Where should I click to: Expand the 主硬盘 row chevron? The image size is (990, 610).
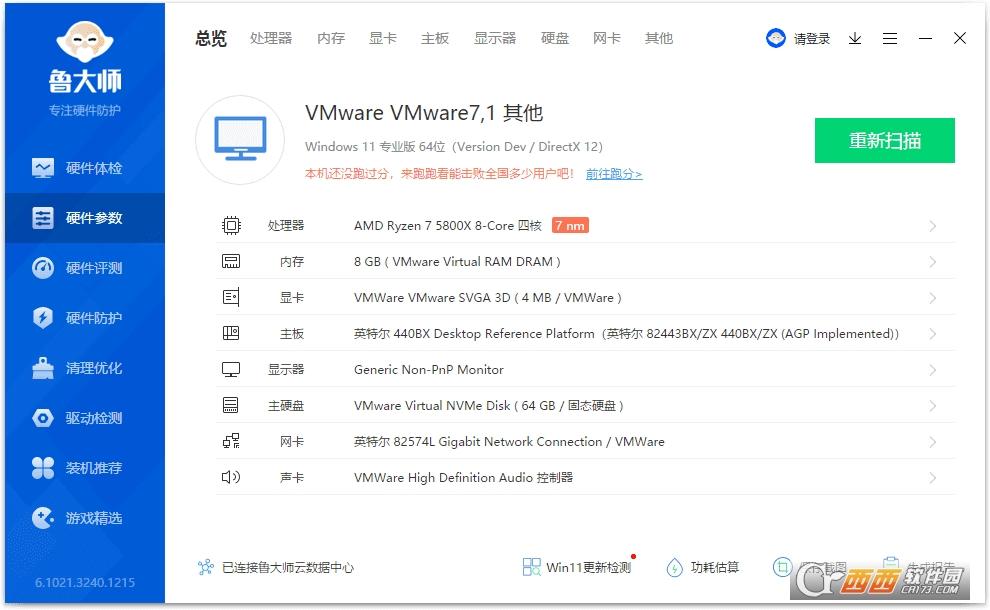[x=933, y=406]
